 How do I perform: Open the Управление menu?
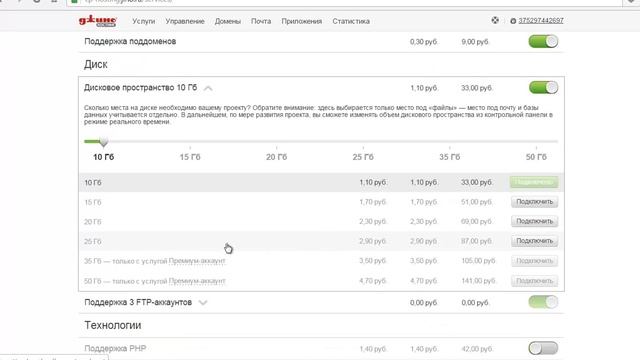click(x=185, y=21)
